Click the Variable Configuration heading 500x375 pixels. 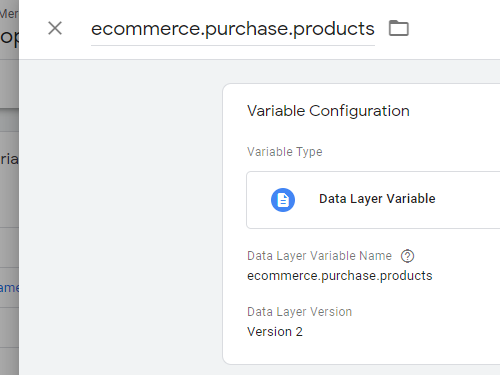tap(328, 111)
